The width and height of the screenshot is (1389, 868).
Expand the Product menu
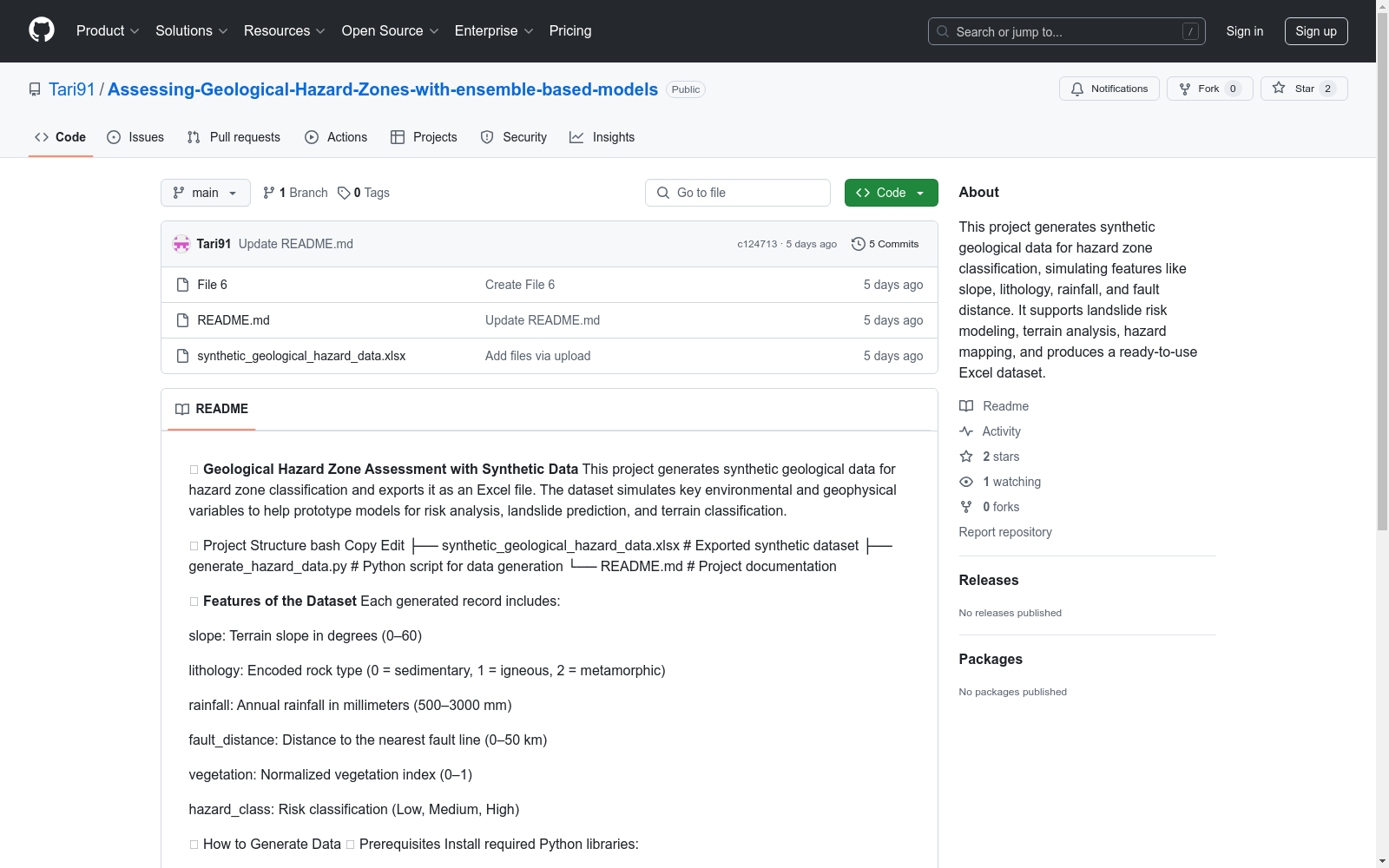pos(108,30)
